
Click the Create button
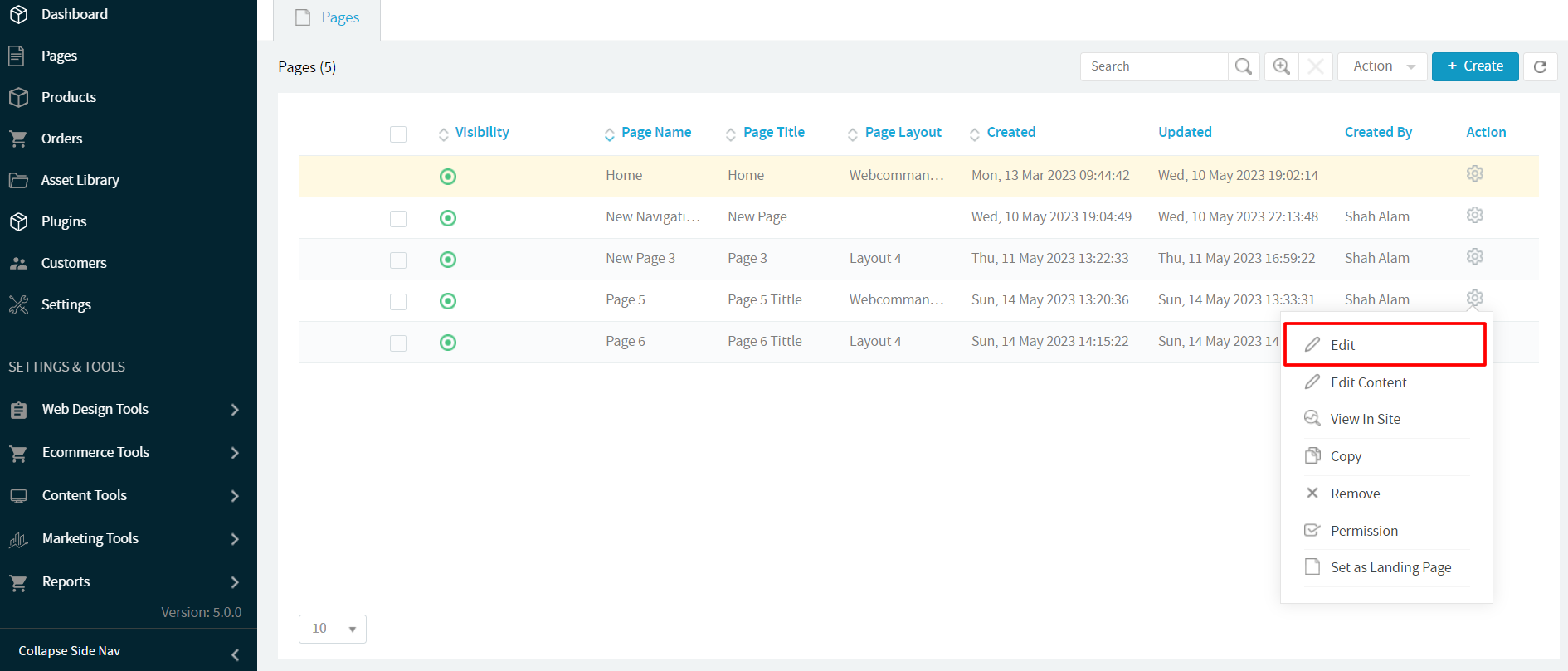[x=1474, y=66]
